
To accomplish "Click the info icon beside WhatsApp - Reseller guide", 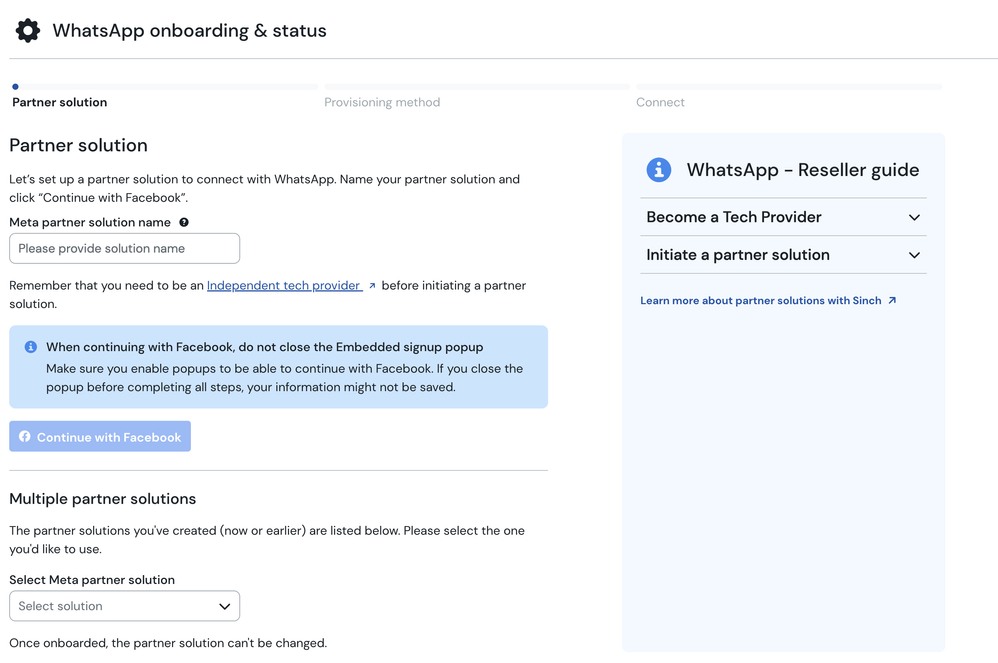I will (x=658, y=168).
